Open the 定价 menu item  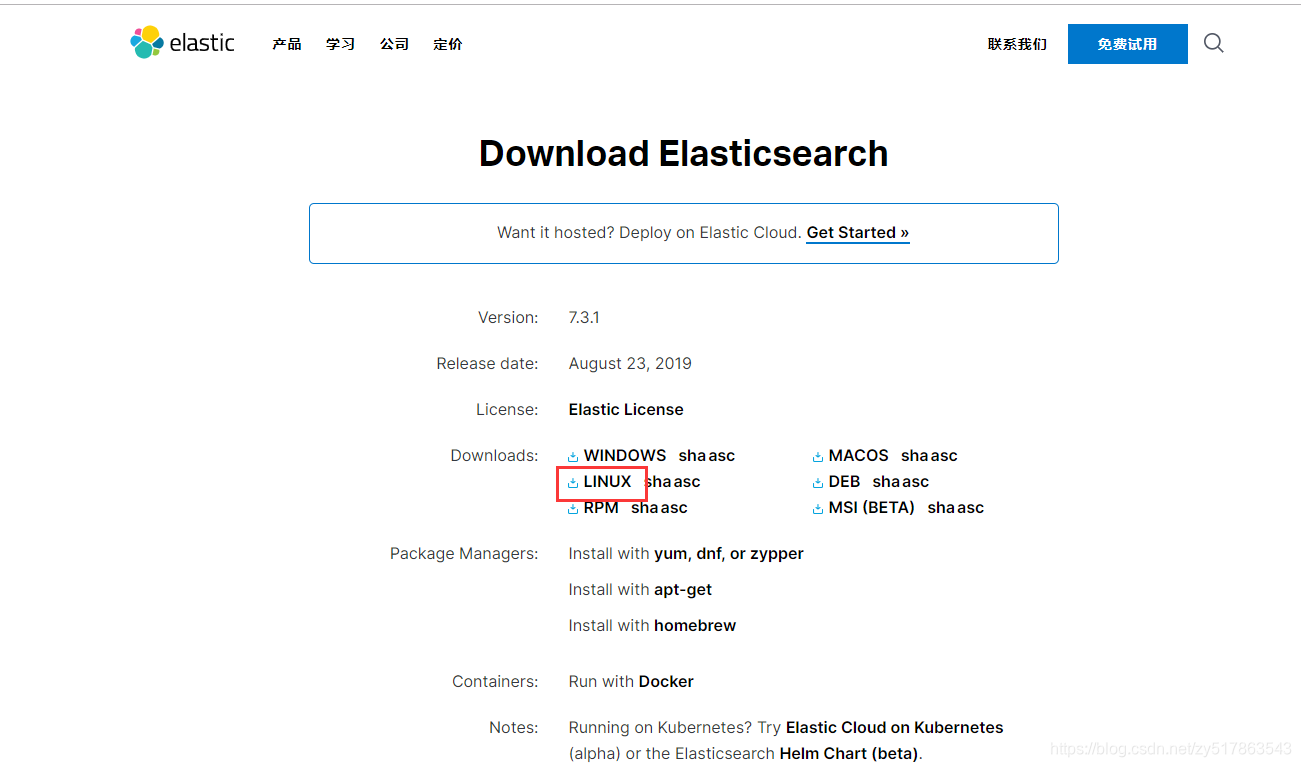(448, 44)
